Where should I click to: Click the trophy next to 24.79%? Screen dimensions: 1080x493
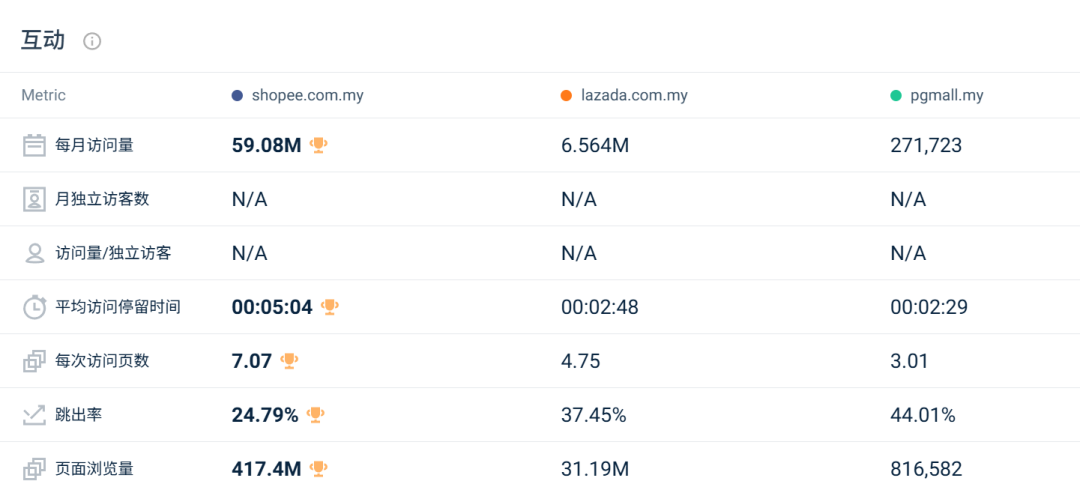point(316,415)
